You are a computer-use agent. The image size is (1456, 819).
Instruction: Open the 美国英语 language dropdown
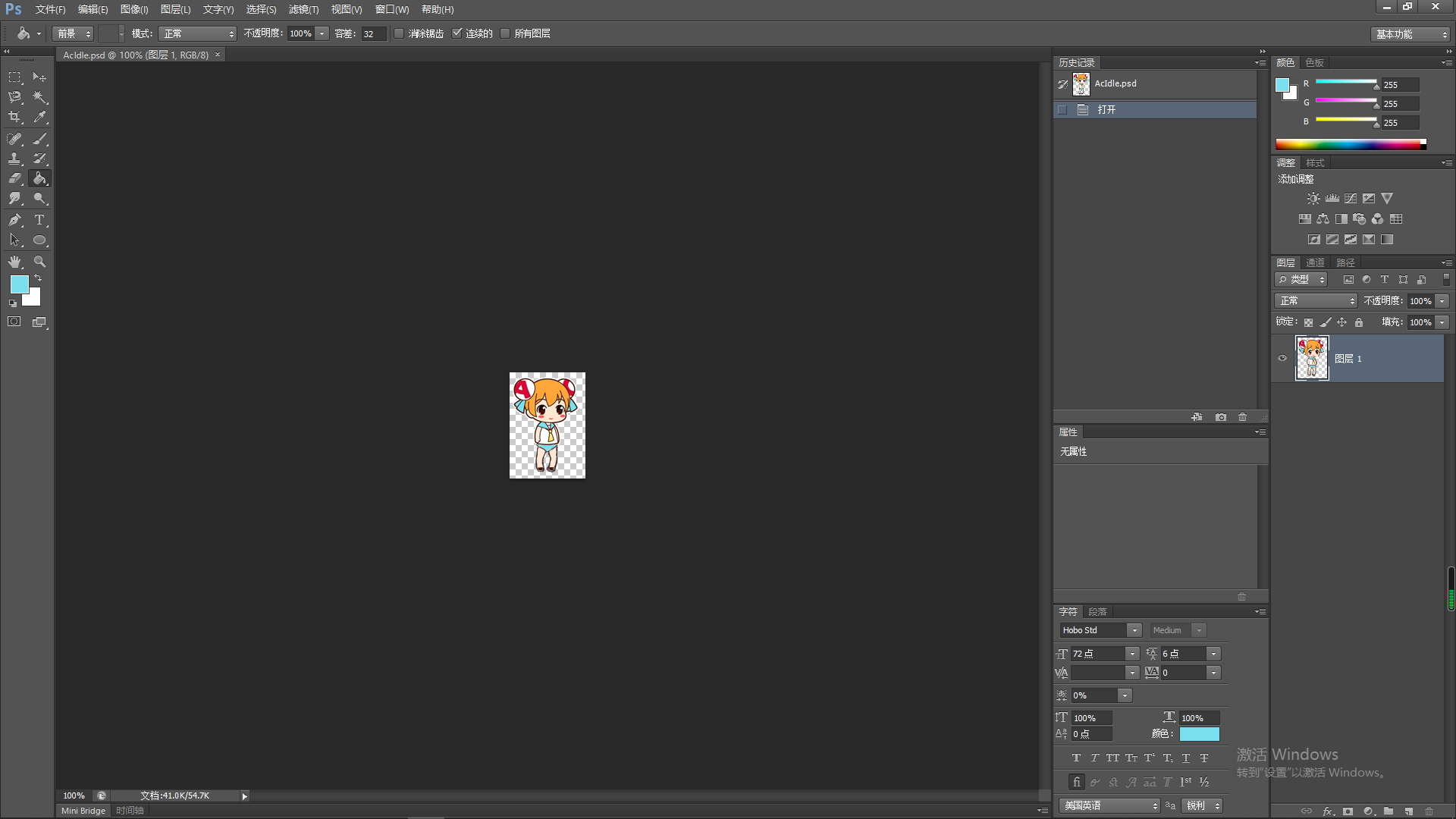click(x=1110, y=805)
